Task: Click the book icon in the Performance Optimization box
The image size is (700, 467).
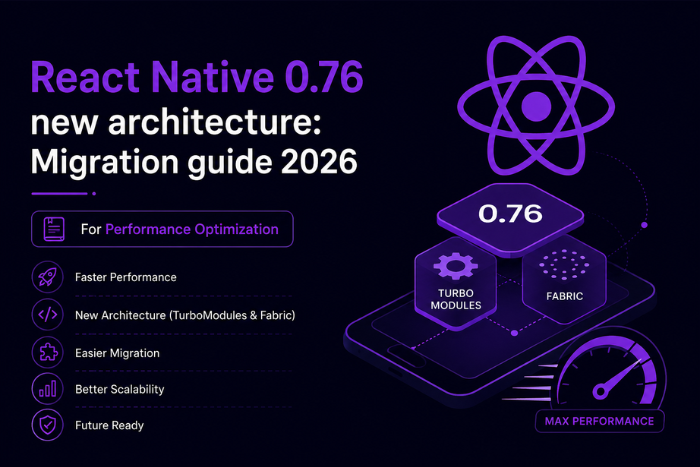Action: (x=54, y=229)
